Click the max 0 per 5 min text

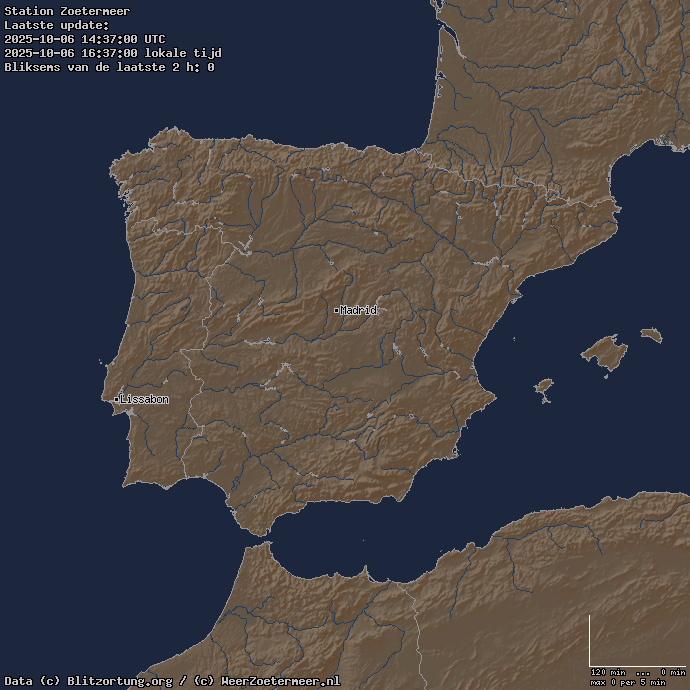(x=627, y=682)
